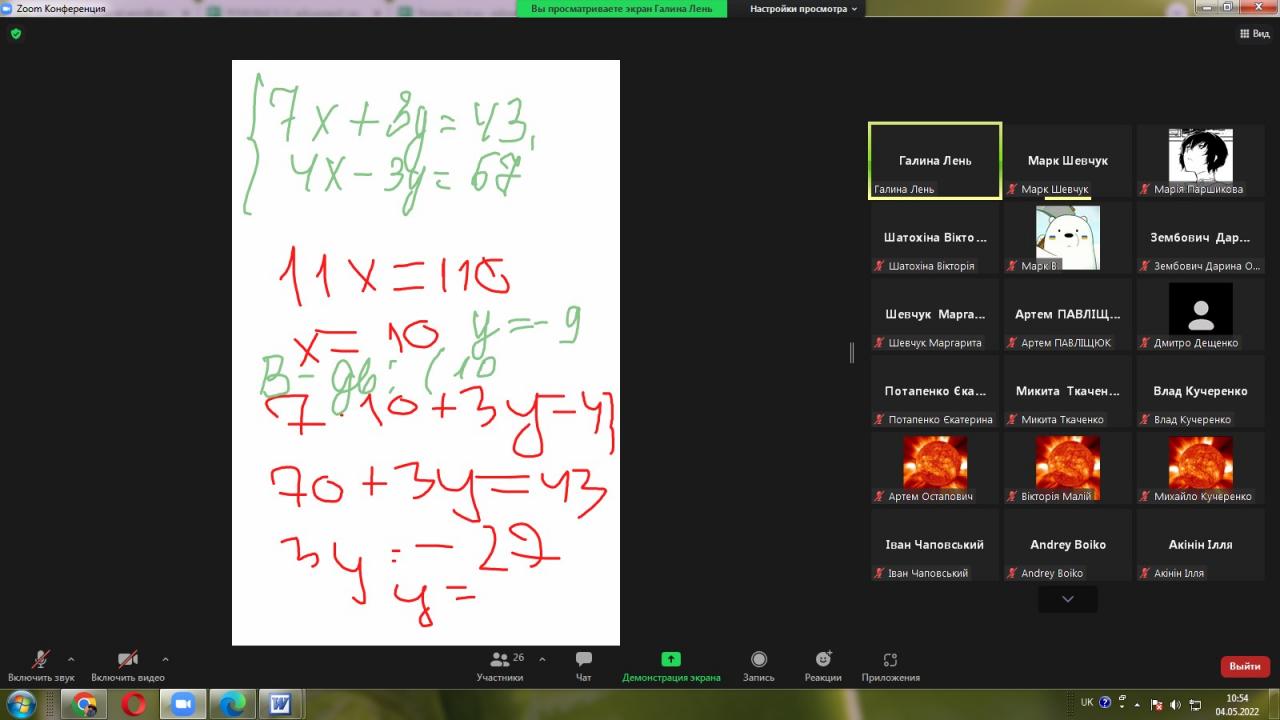The height and width of the screenshot is (720, 1280).
Task: Turn on camera with Включить видео
Action: [x=128, y=665]
